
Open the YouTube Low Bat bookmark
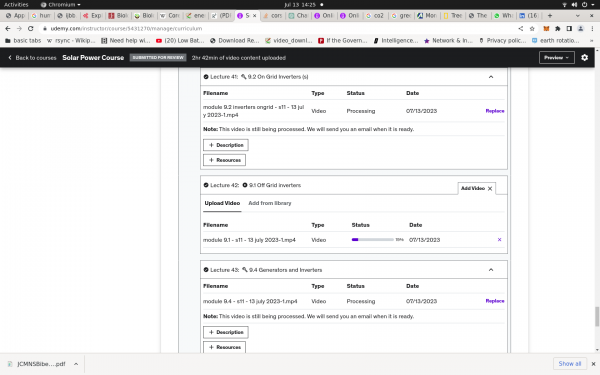click(x=180, y=41)
